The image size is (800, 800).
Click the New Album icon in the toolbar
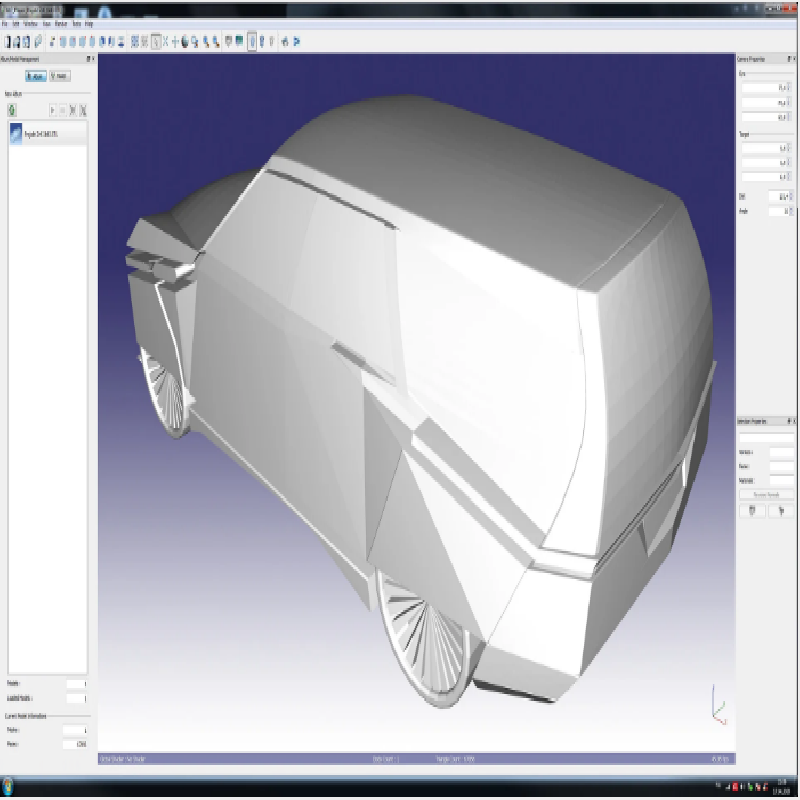8,42
